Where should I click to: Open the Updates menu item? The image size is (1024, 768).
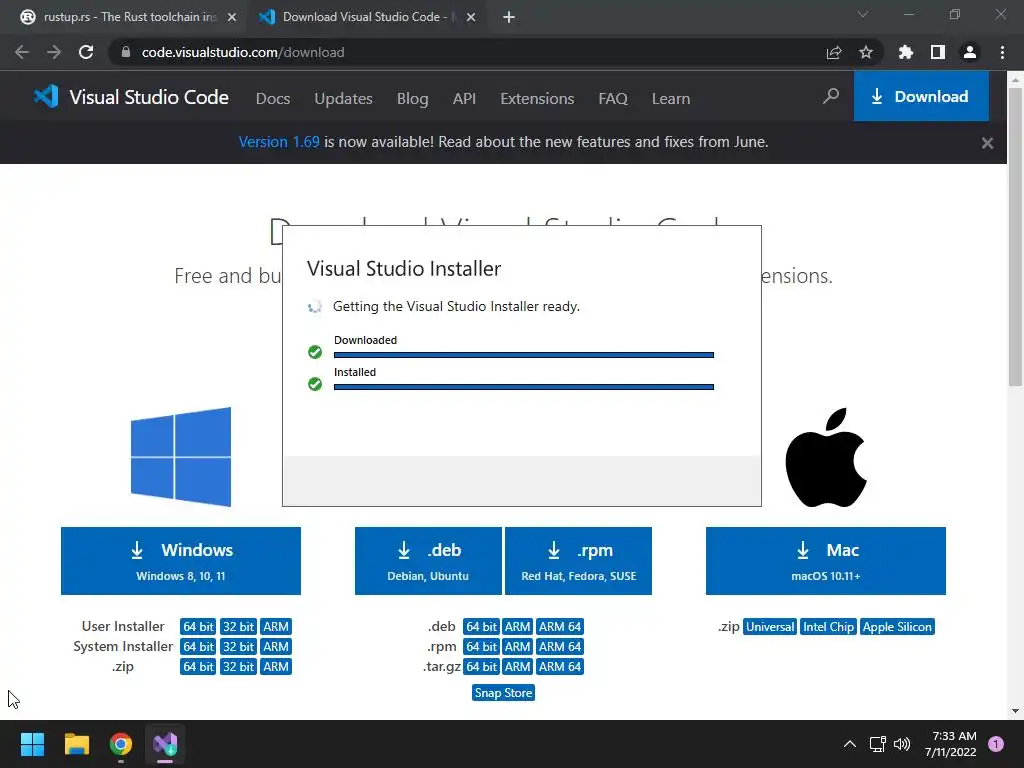click(x=344, y=99)
